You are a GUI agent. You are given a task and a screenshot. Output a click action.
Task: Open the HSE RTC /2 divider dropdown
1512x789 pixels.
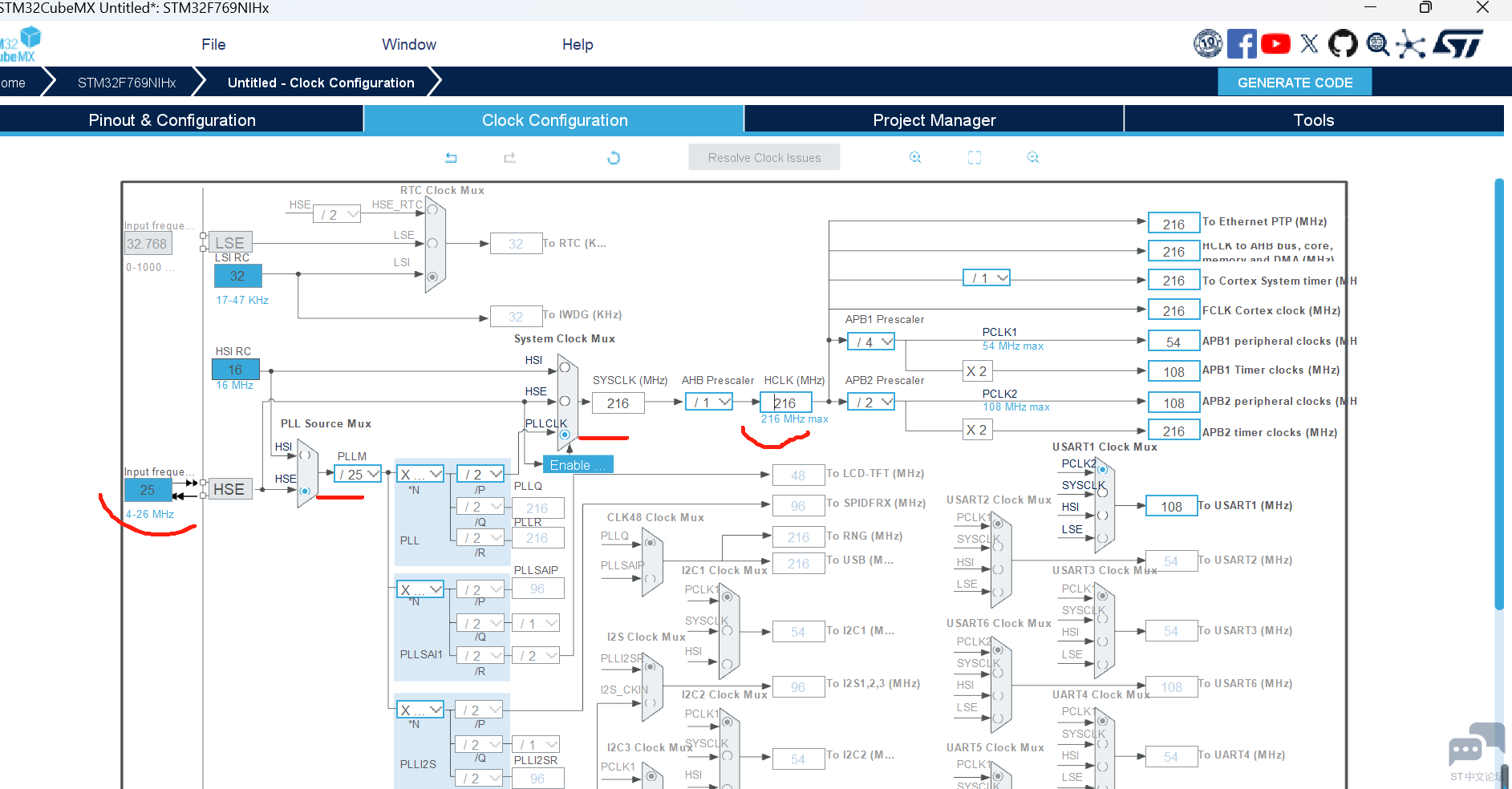pos(337,215)
